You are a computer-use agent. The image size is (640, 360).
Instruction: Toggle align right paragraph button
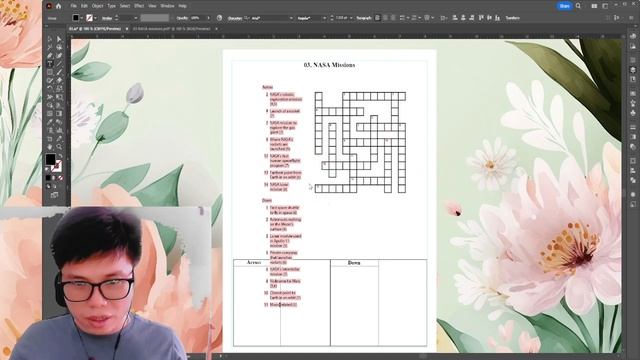coord(393,18)
